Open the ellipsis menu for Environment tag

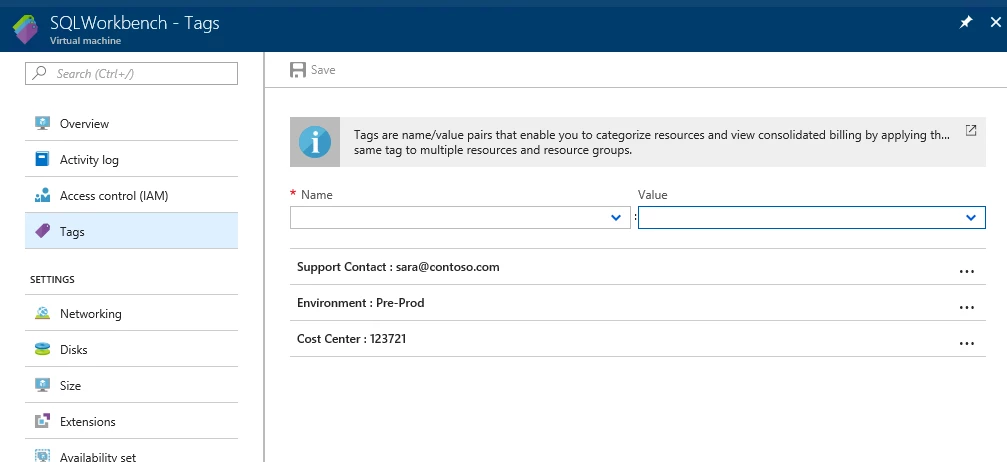tap(967, 308)
